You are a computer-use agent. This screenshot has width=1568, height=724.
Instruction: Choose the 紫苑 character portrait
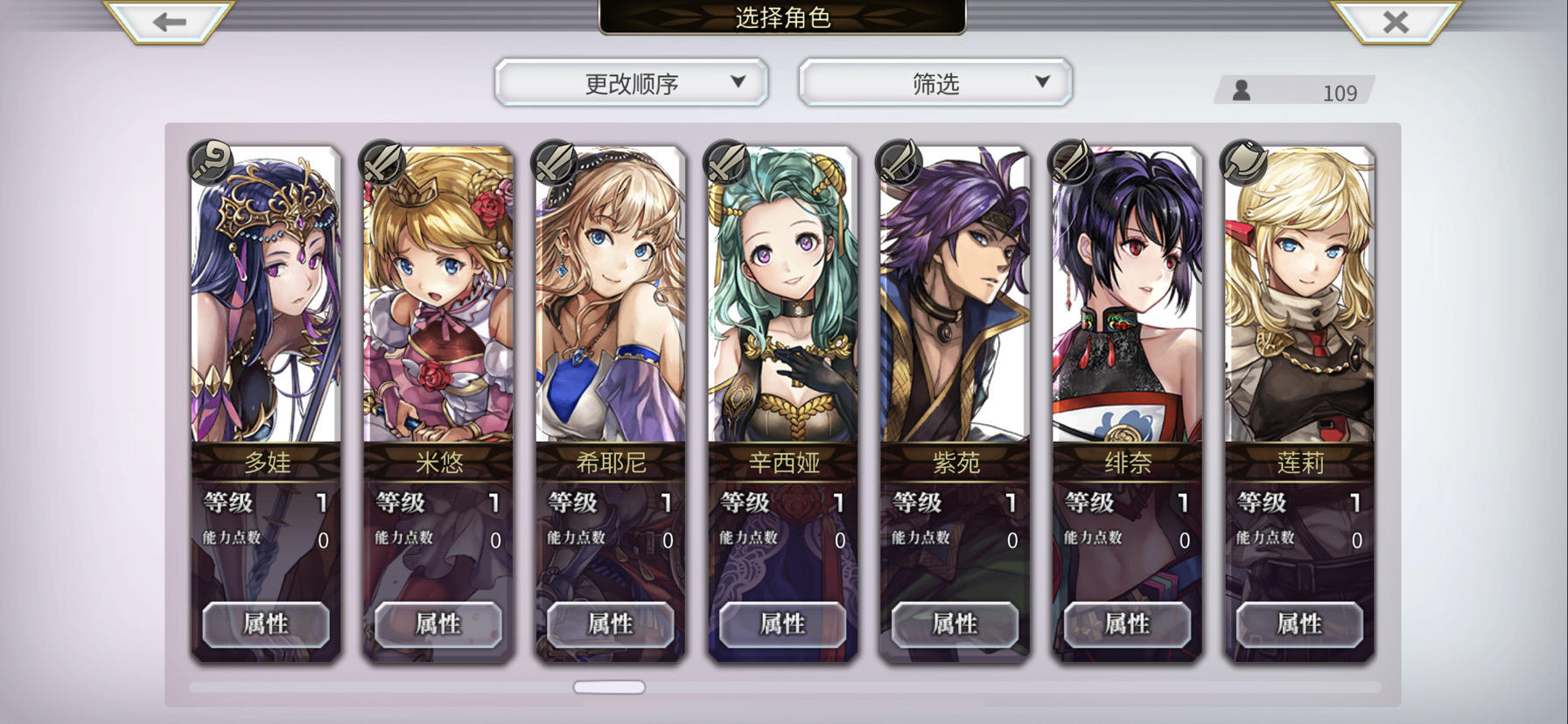click(x=955, y=295)
